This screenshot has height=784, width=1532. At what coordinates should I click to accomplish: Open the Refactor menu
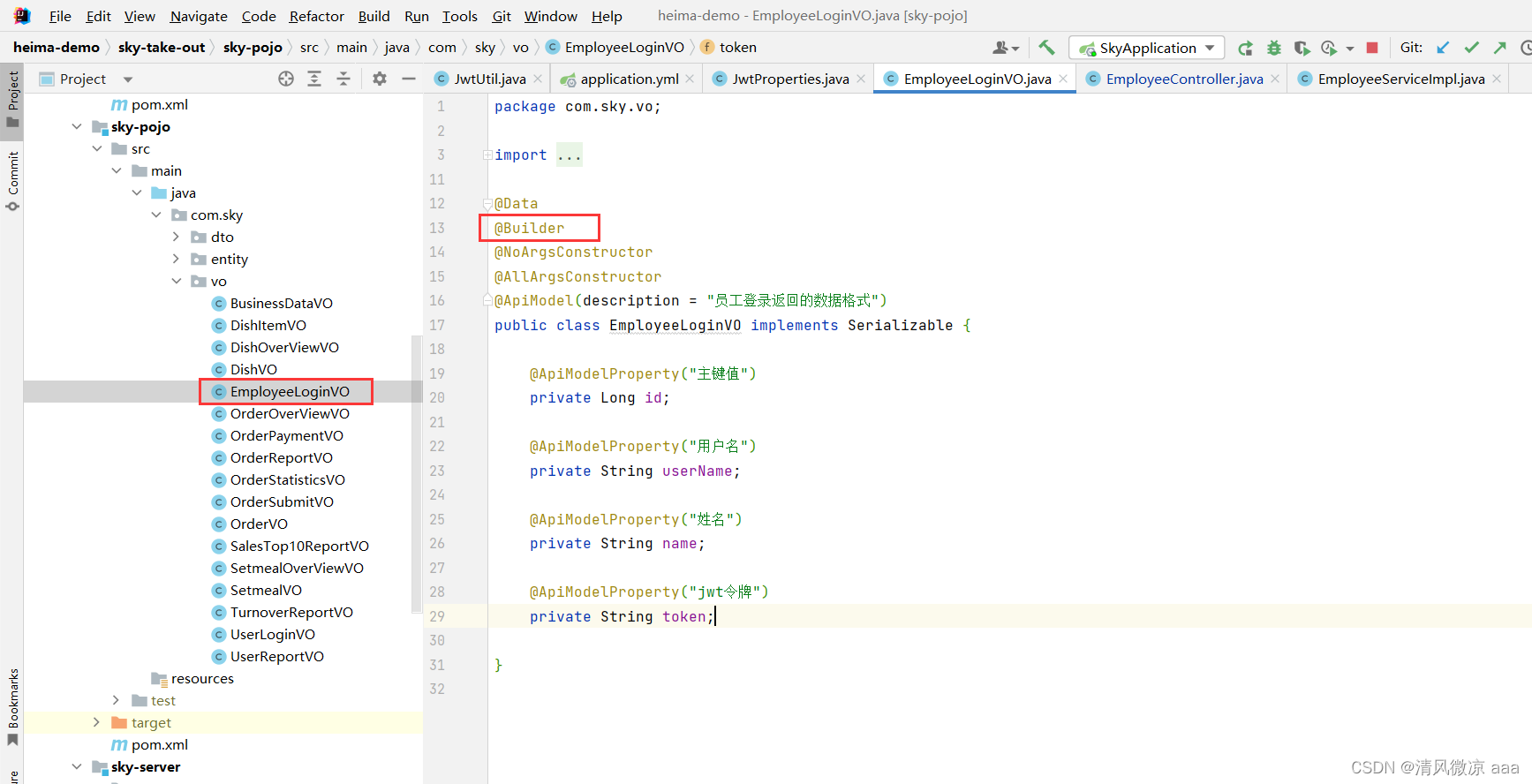(x=316, y=16)
